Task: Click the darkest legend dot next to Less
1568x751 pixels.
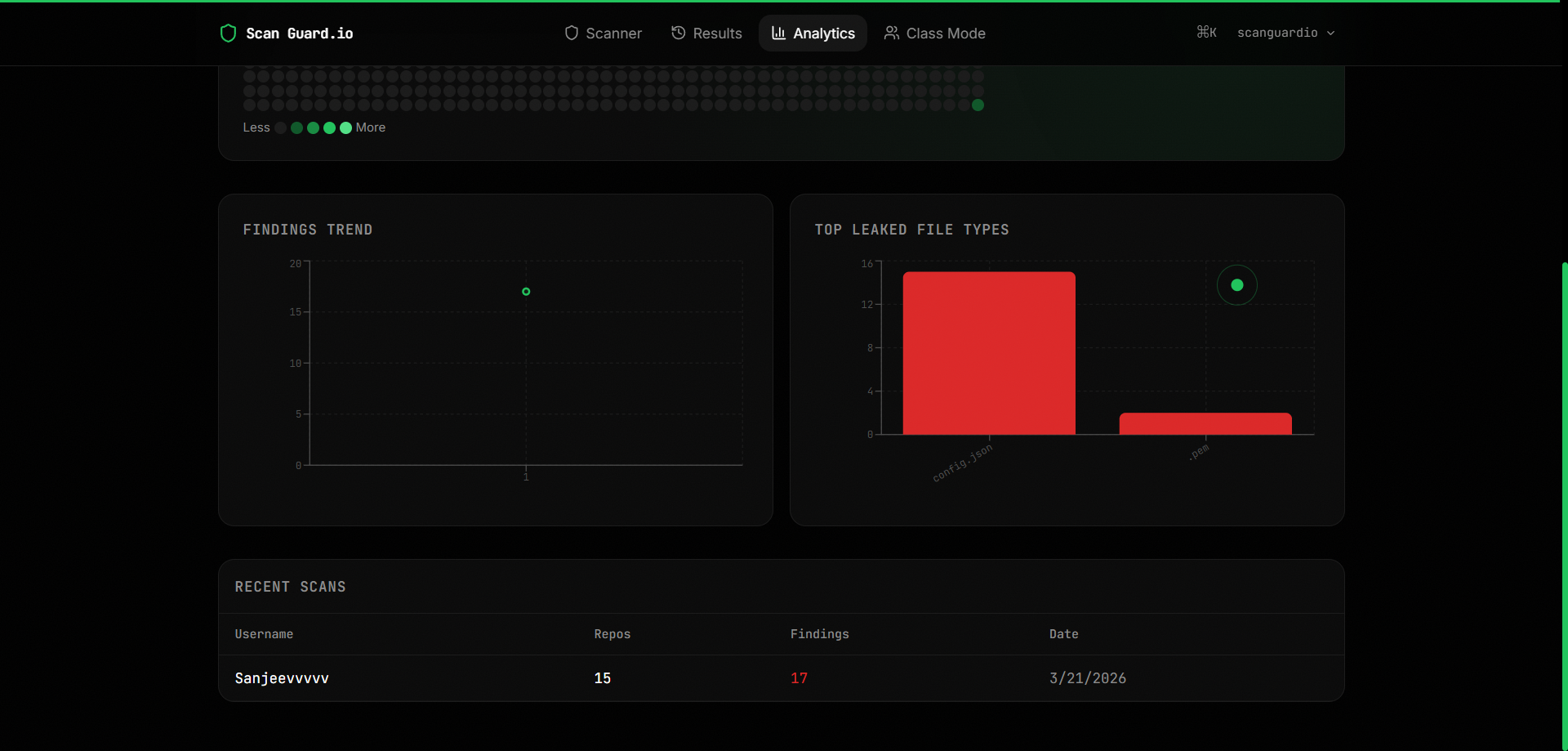Action: [281, 127]
